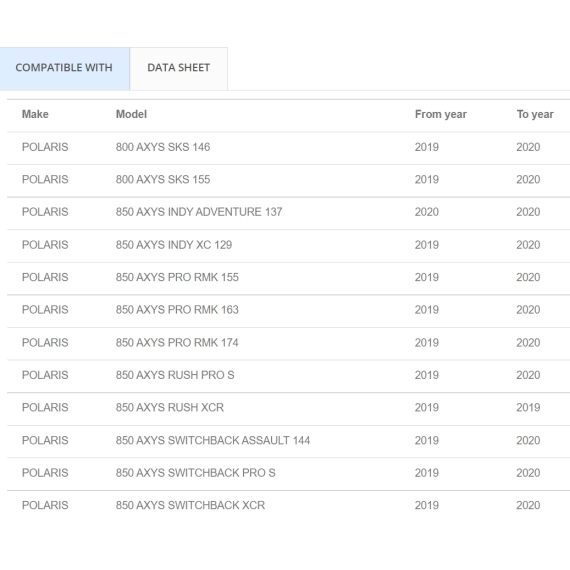Choose the 850 AXYS INDY XC 129 row
This screenshot has height=570, width=570.
[289, 245]
